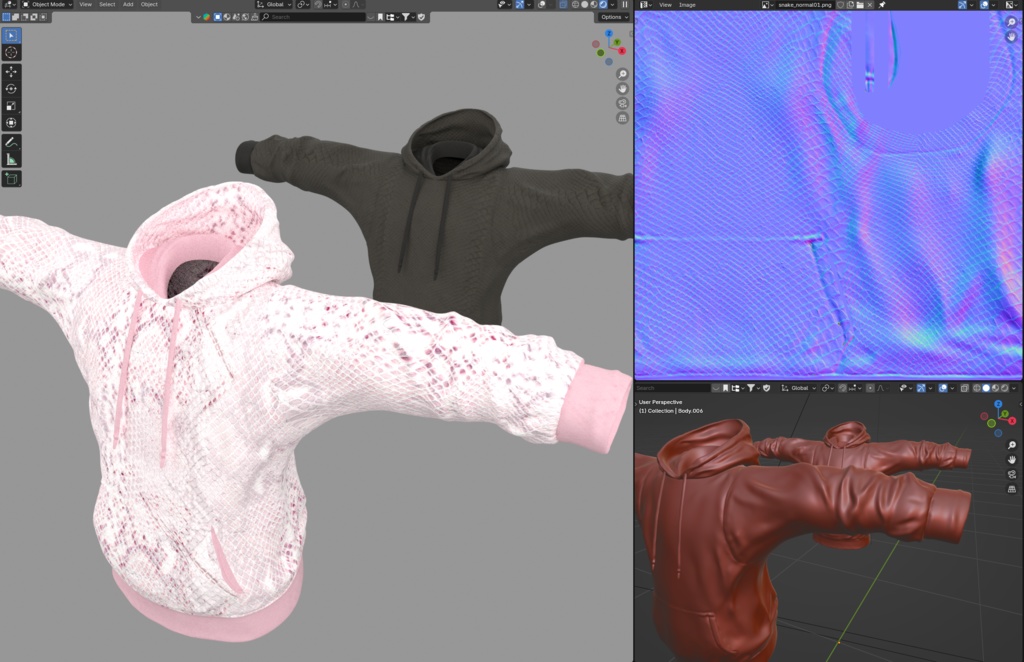
Task: Switch main viewport to solid shading
Action: pyautogui.click(x=584, y=5)
